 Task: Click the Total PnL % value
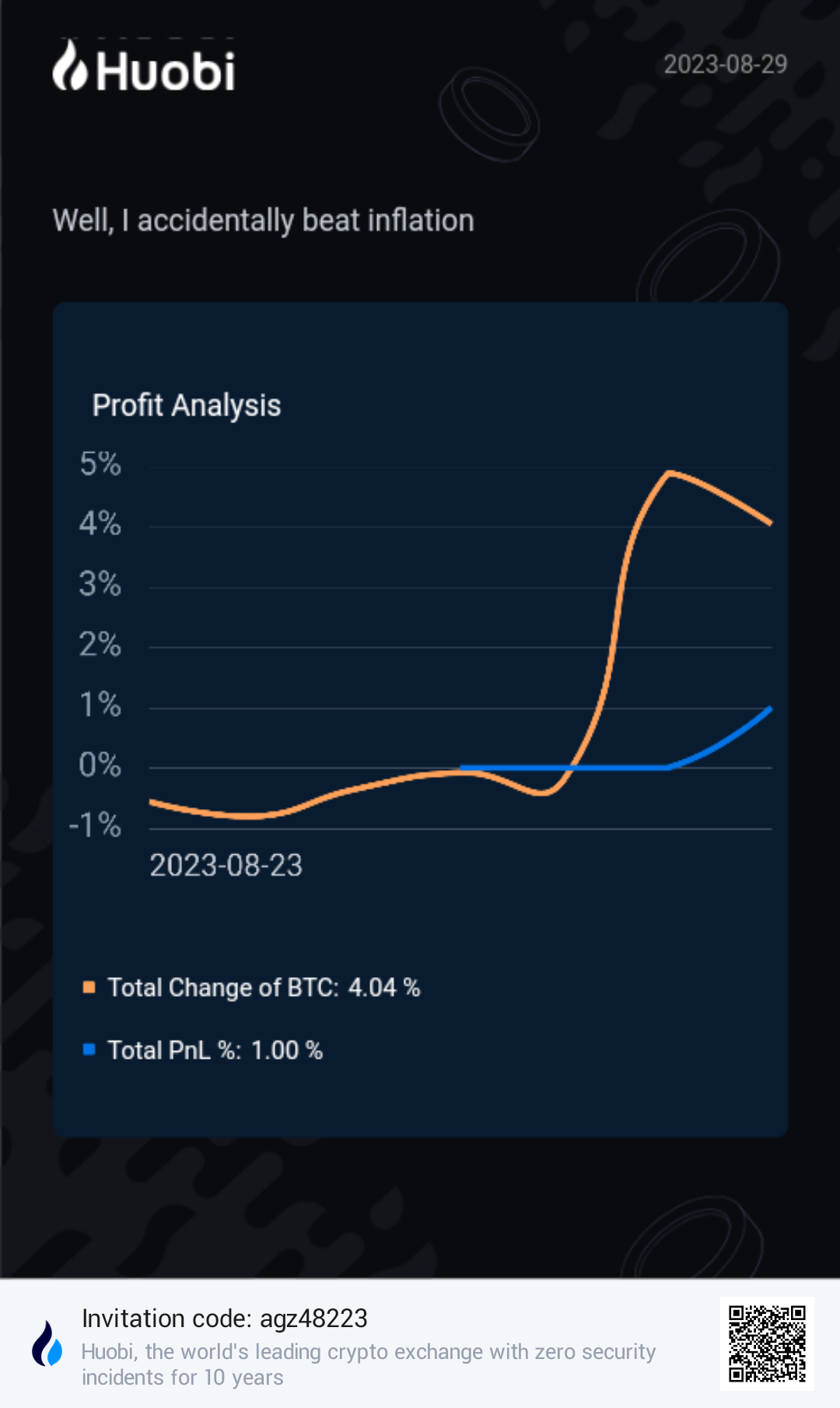[286, 1050]
